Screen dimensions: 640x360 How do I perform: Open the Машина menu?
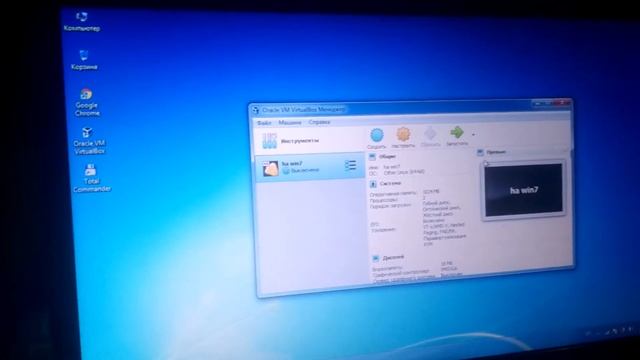pos(290,122)
